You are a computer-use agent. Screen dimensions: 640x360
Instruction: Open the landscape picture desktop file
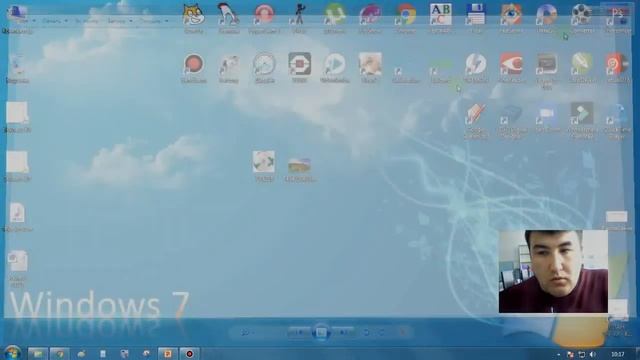pyautogui.click(x=299, y=165)
